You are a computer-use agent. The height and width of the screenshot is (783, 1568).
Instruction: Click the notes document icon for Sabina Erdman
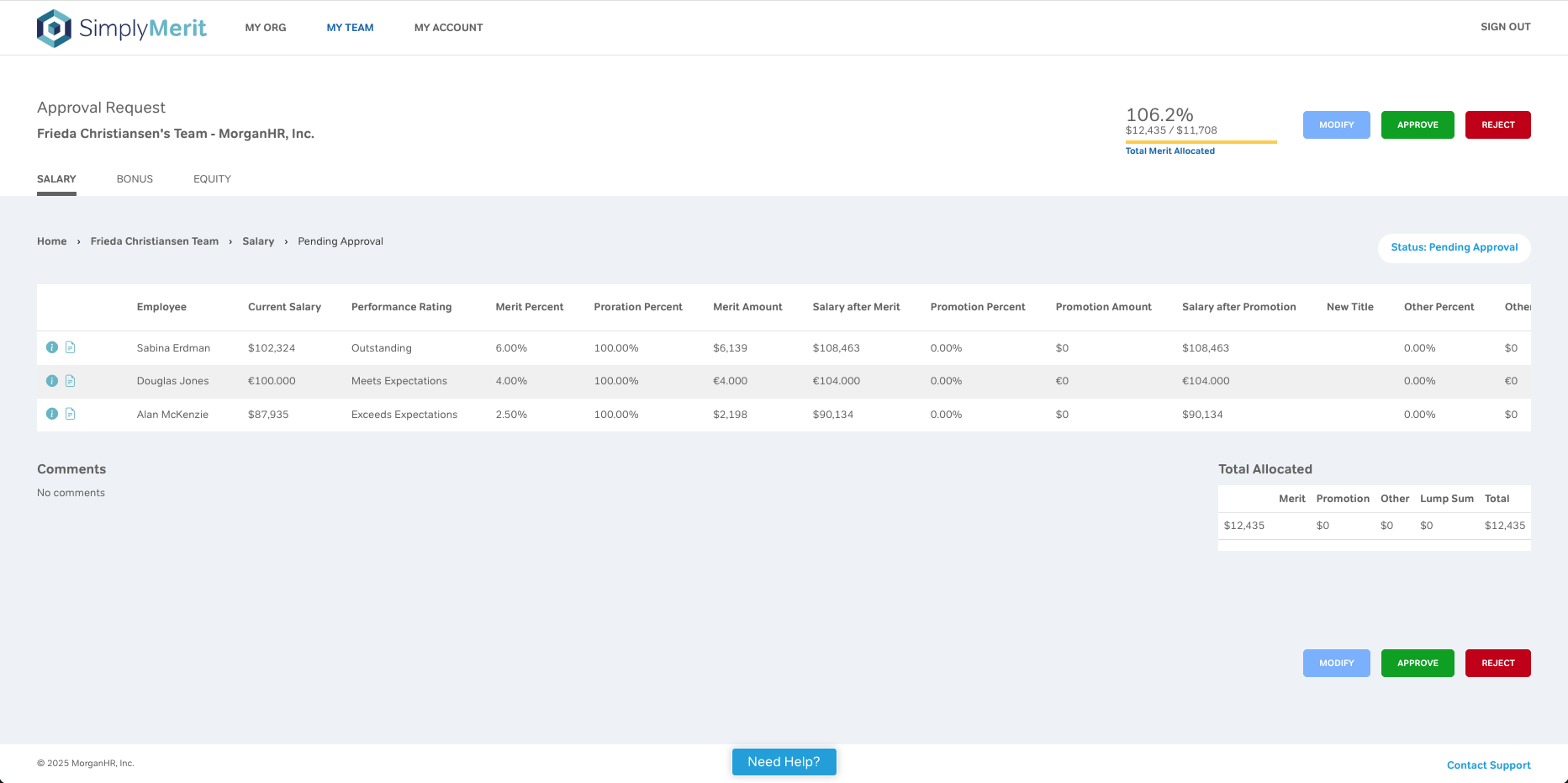click(x=71, y=347)
